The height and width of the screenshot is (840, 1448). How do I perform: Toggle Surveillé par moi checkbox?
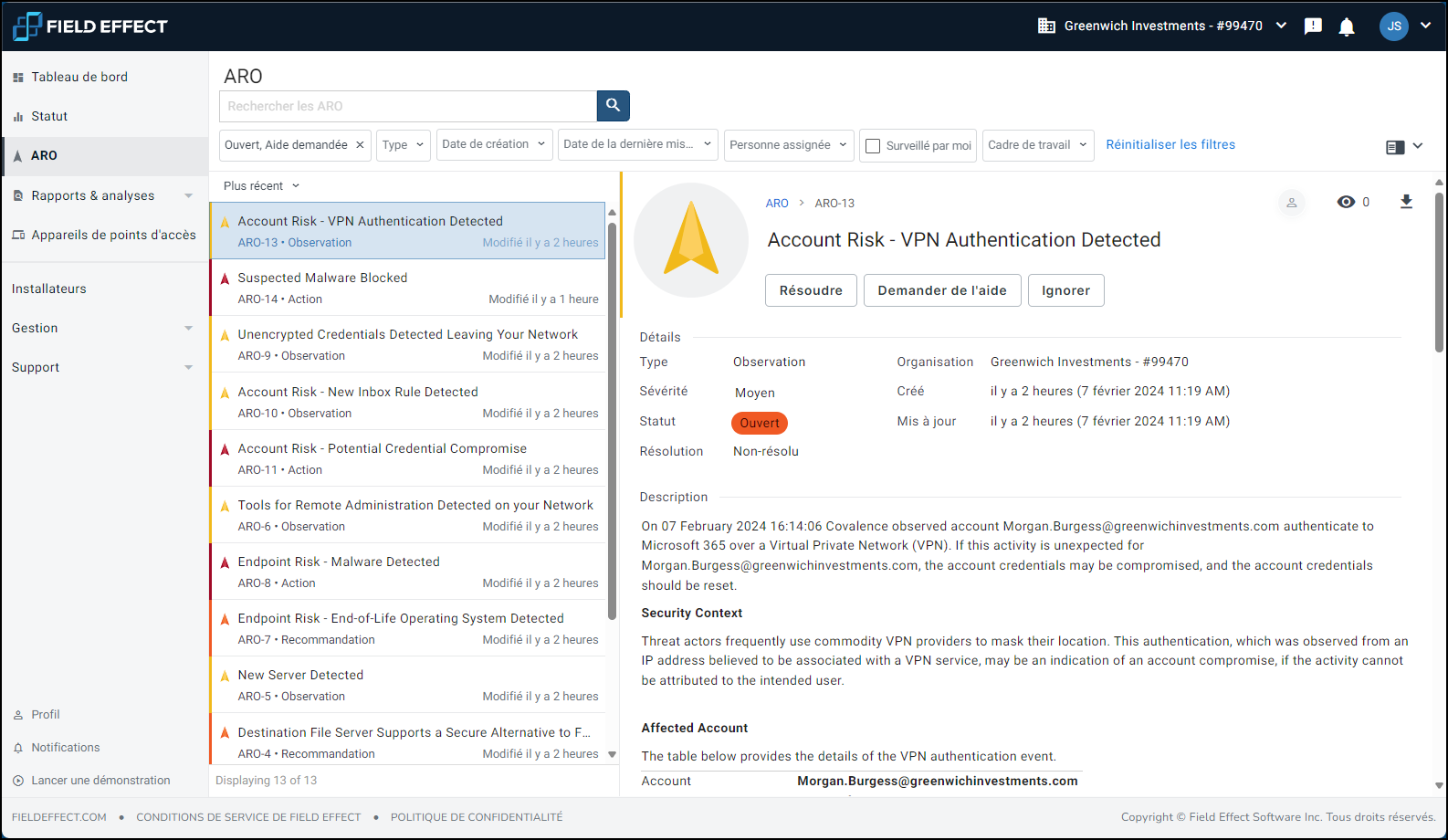873,146
